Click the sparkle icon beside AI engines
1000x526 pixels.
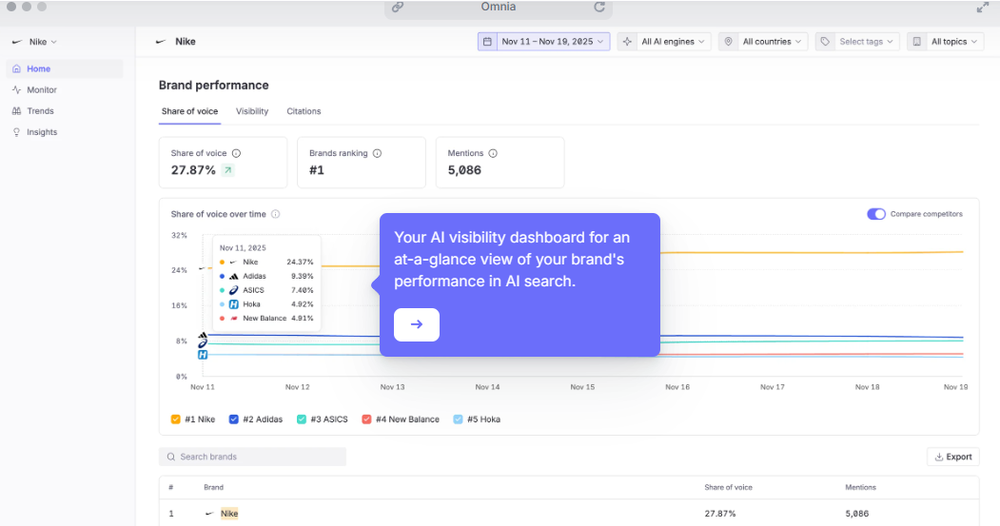pyautogui.click(x=628, y=41)
